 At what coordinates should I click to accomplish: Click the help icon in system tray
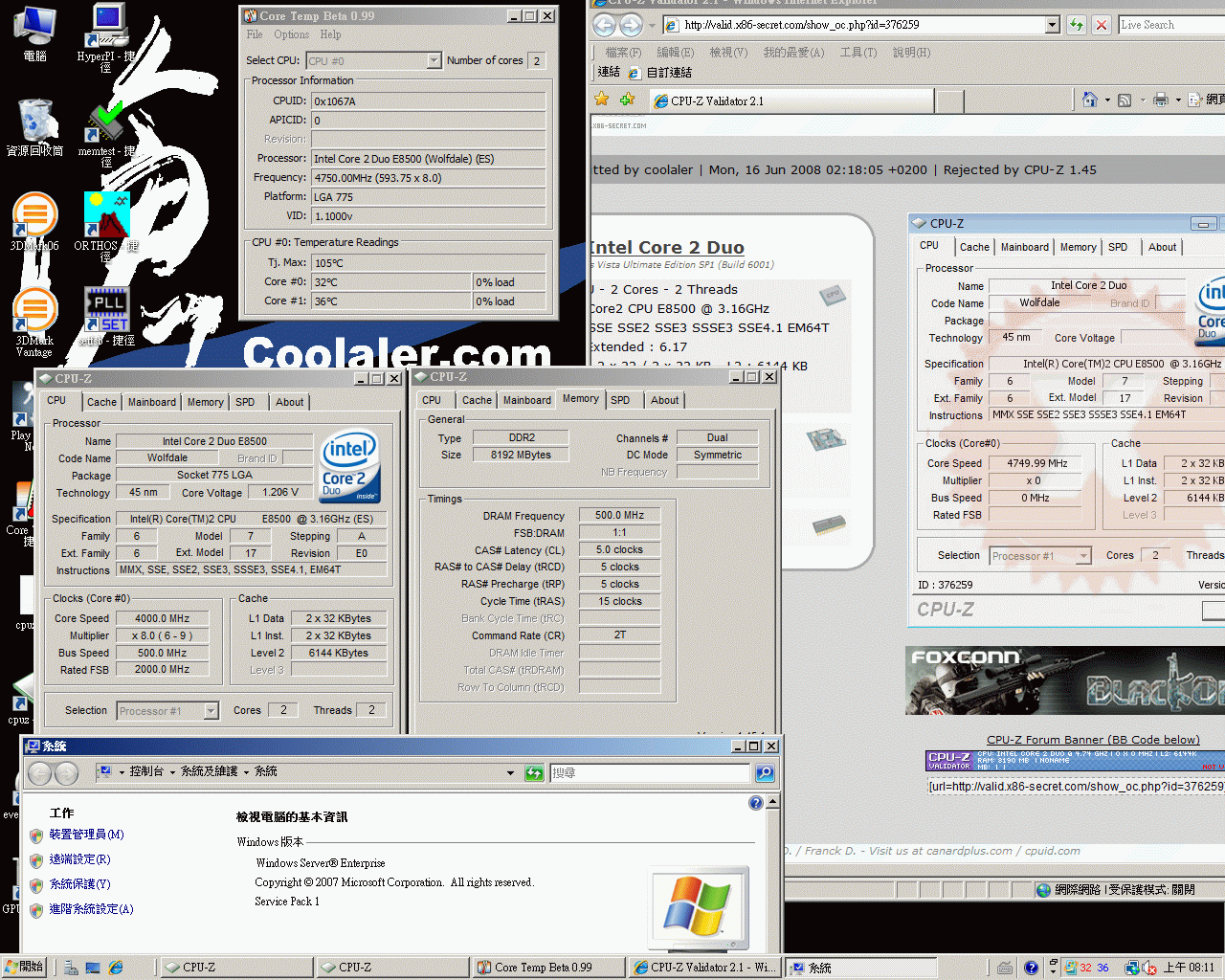(1031, 968)
